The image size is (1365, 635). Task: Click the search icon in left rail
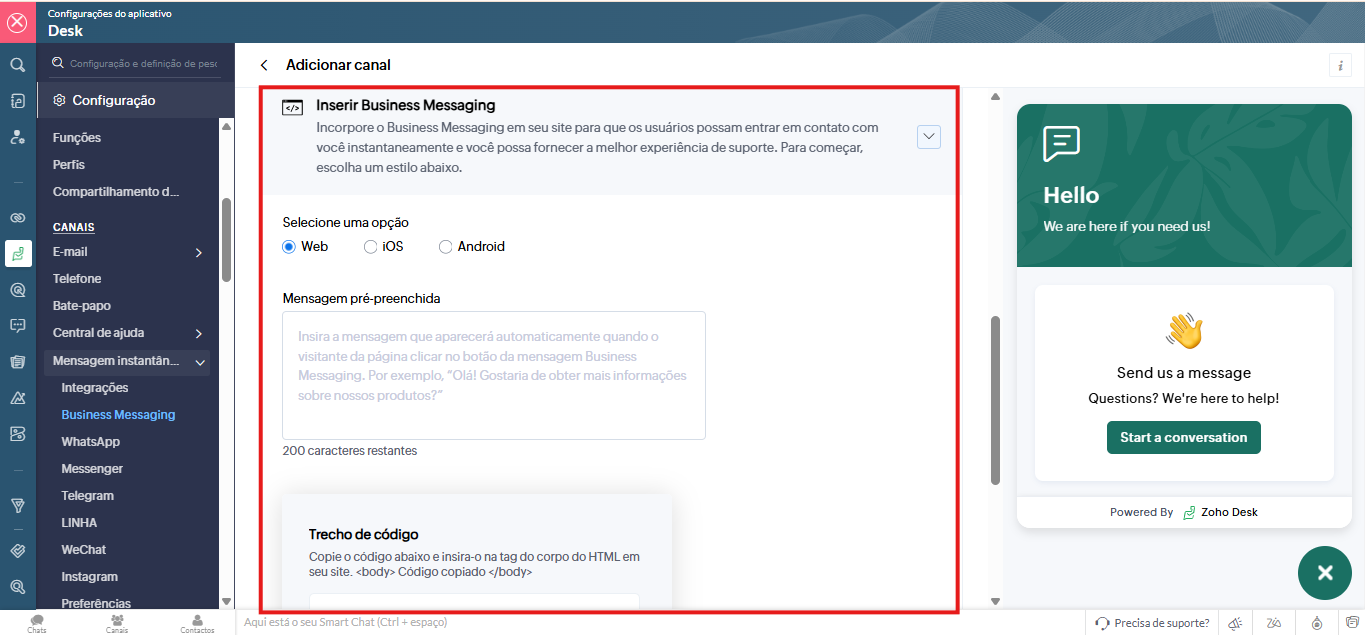pyautogui.click(x=17, y=65)
